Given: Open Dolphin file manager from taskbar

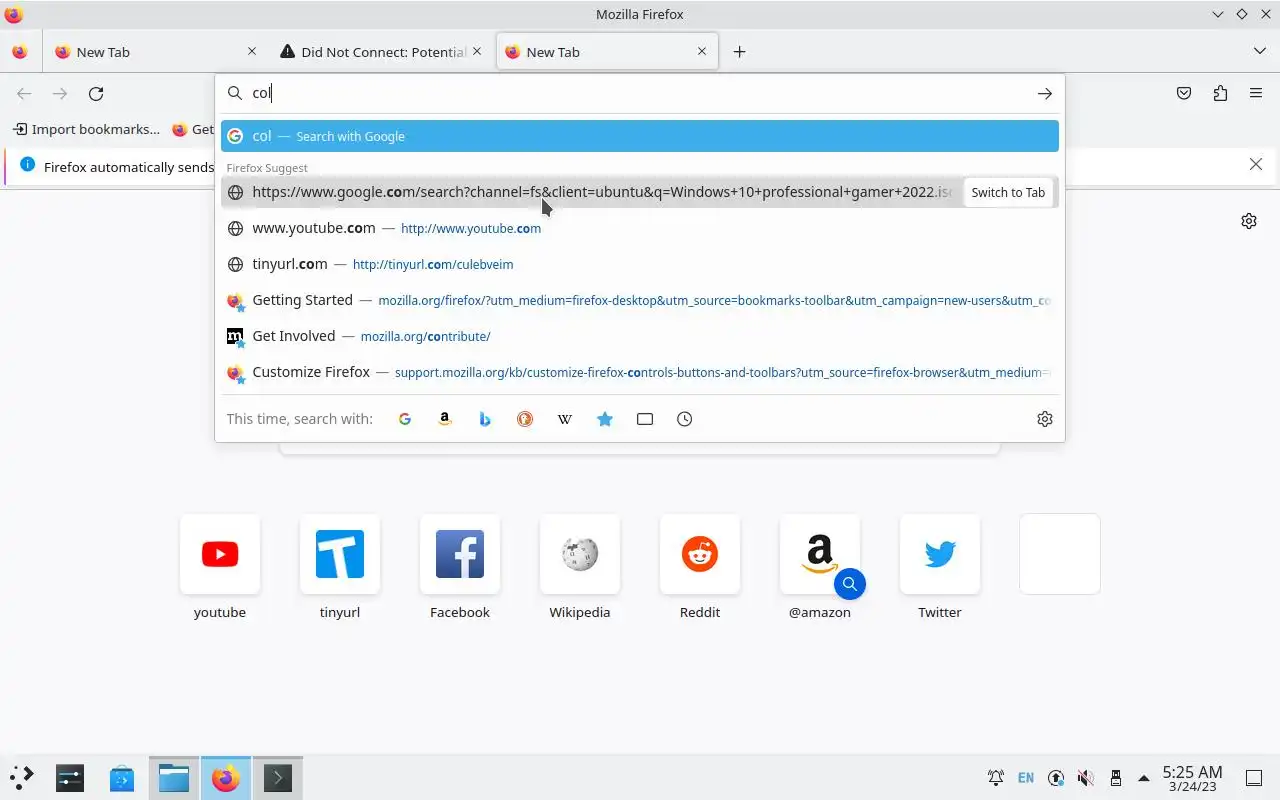Looking at the screenshot, I should pyautogui.click(x=174, y=777).
